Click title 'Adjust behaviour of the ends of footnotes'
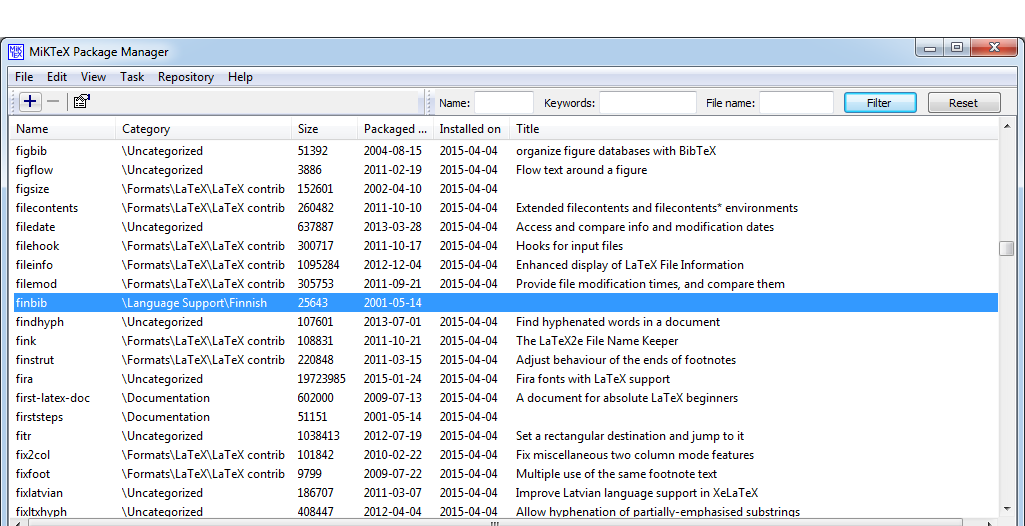The width and height of the screenshot is (1025, 526). pyautogui.click(x=626, y=360)
